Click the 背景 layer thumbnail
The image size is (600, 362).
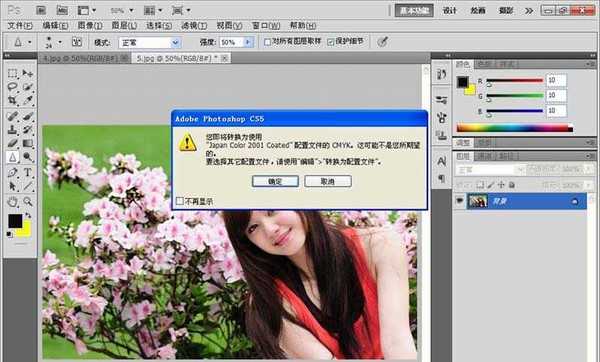(478, 201)
